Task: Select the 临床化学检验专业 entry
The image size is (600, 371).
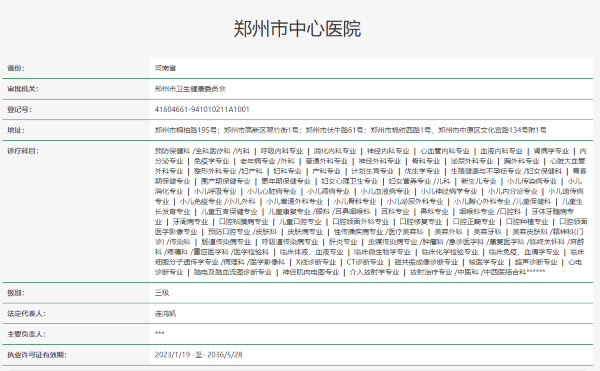Action: click(x=450, y=252)
